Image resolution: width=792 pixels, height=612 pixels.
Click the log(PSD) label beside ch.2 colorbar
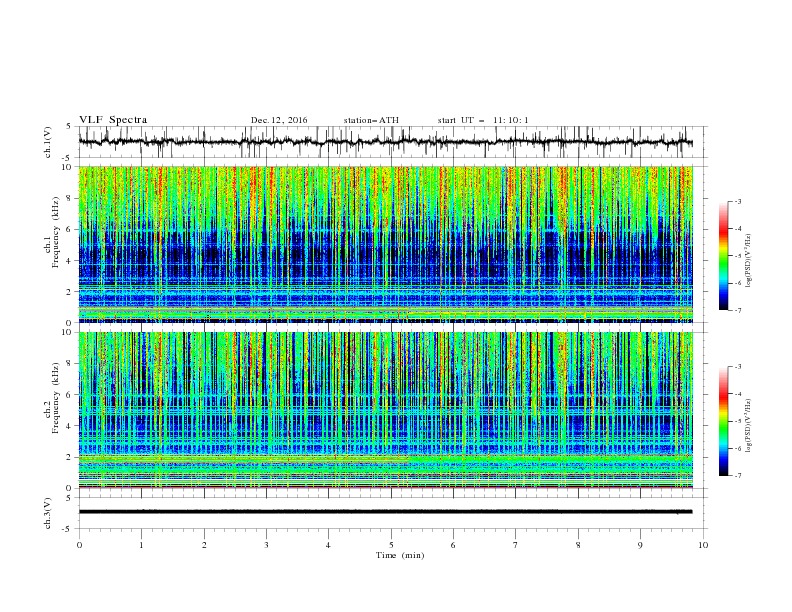(749, 426)
